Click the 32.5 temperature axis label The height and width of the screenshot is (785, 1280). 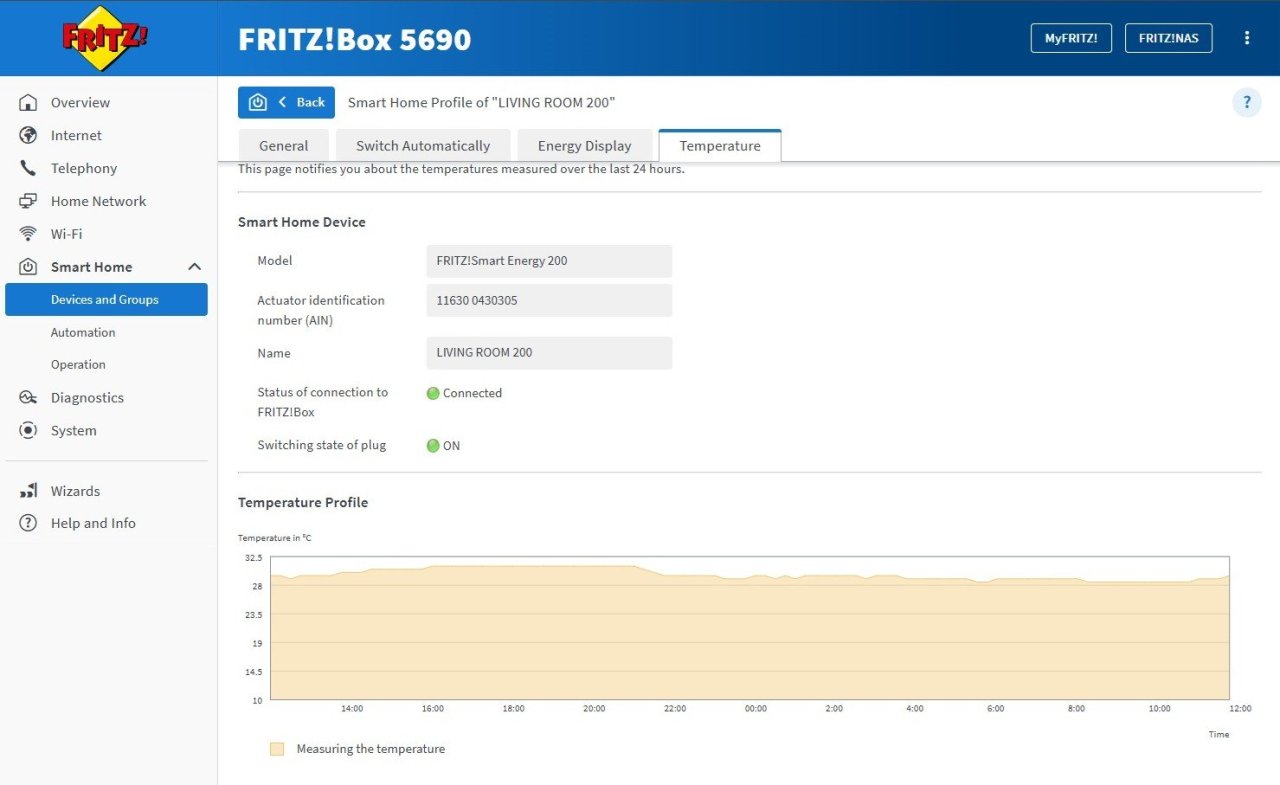point(253,558)
